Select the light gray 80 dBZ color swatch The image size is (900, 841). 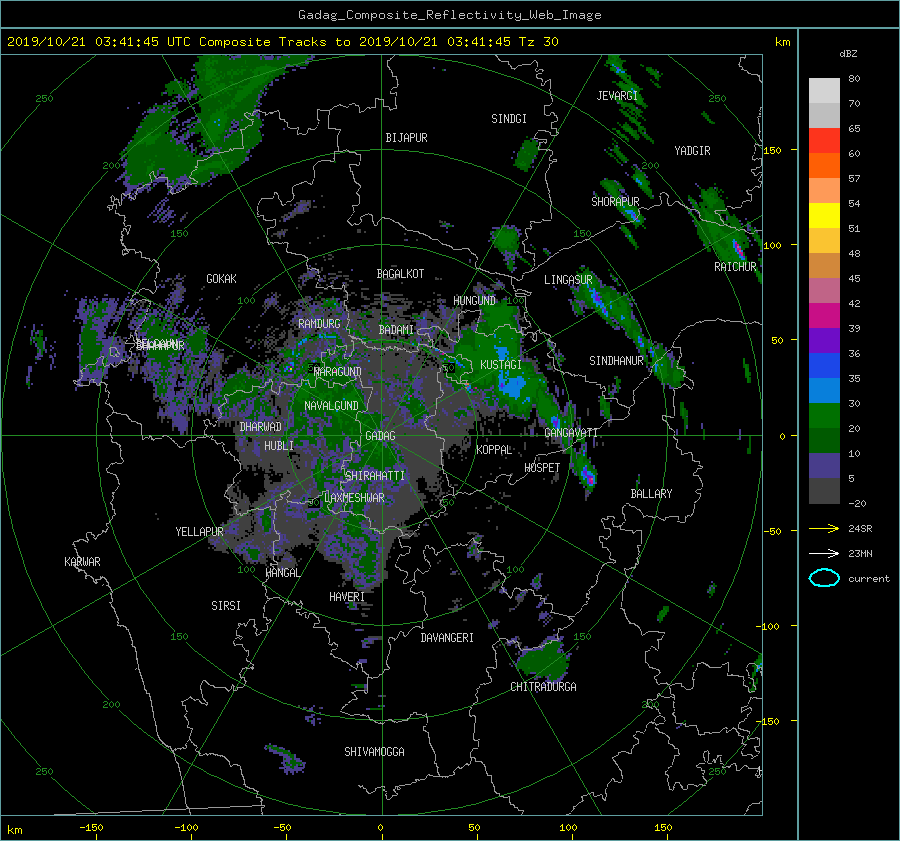coord(824,90)
